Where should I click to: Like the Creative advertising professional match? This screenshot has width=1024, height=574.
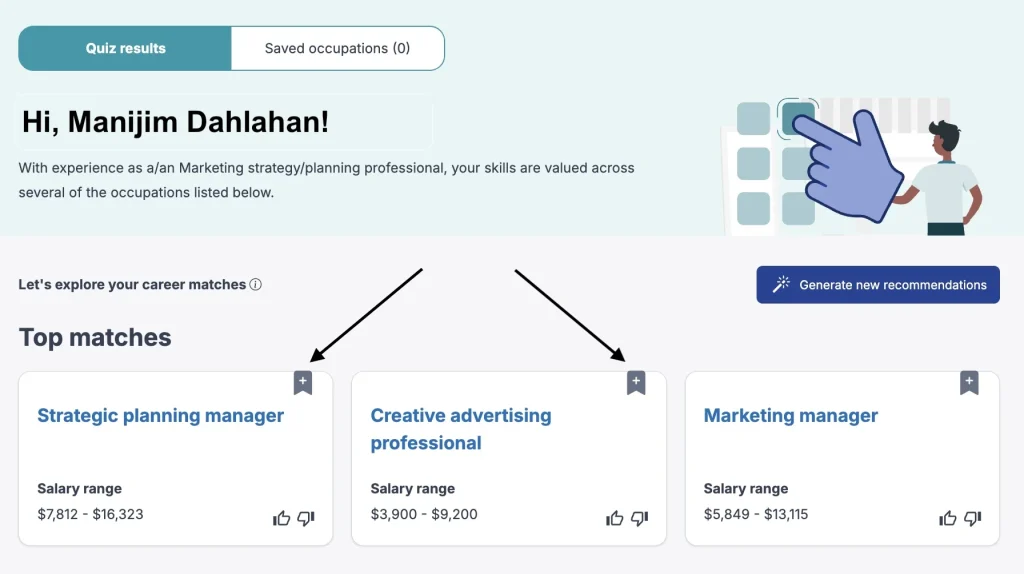[614, 518]
